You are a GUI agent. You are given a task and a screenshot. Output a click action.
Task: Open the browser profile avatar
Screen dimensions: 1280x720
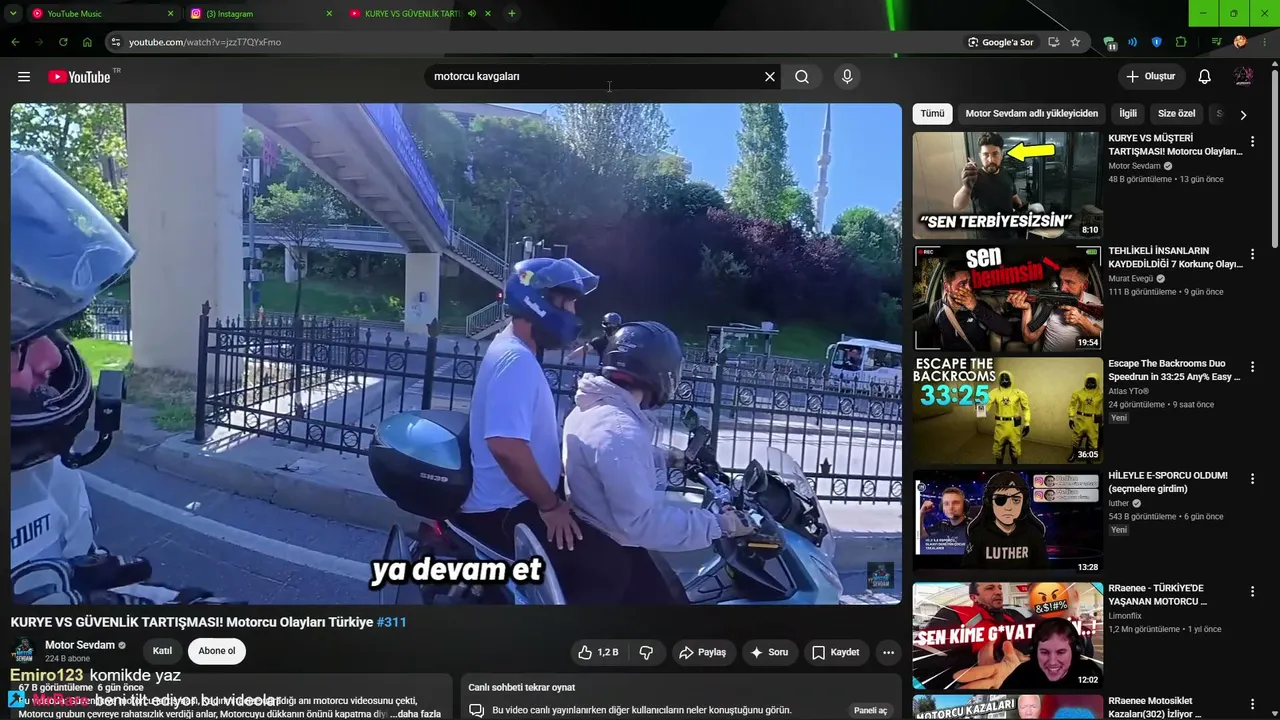click(x=1240, y=42)
